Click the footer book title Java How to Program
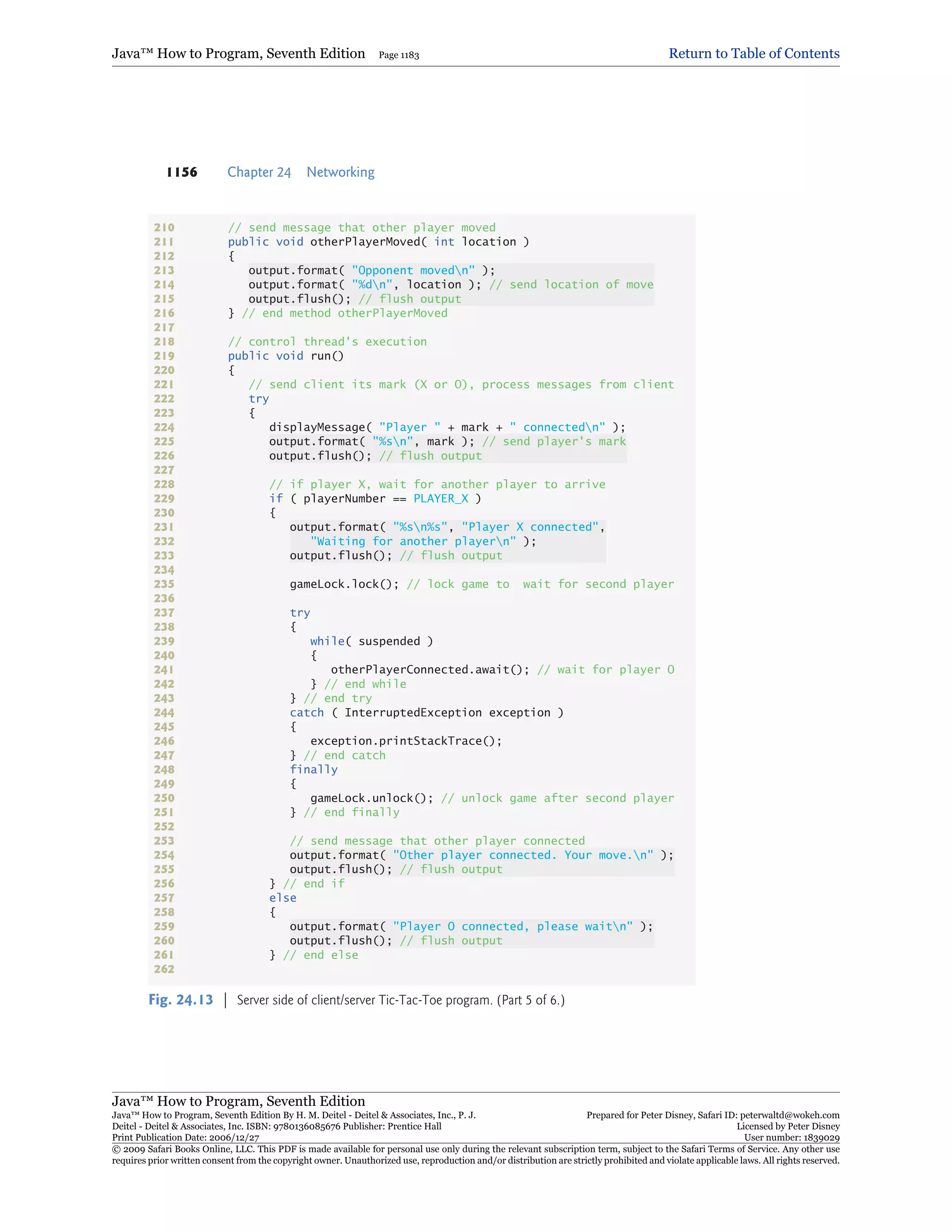952x1232 pixels. tap(238, 1101)
